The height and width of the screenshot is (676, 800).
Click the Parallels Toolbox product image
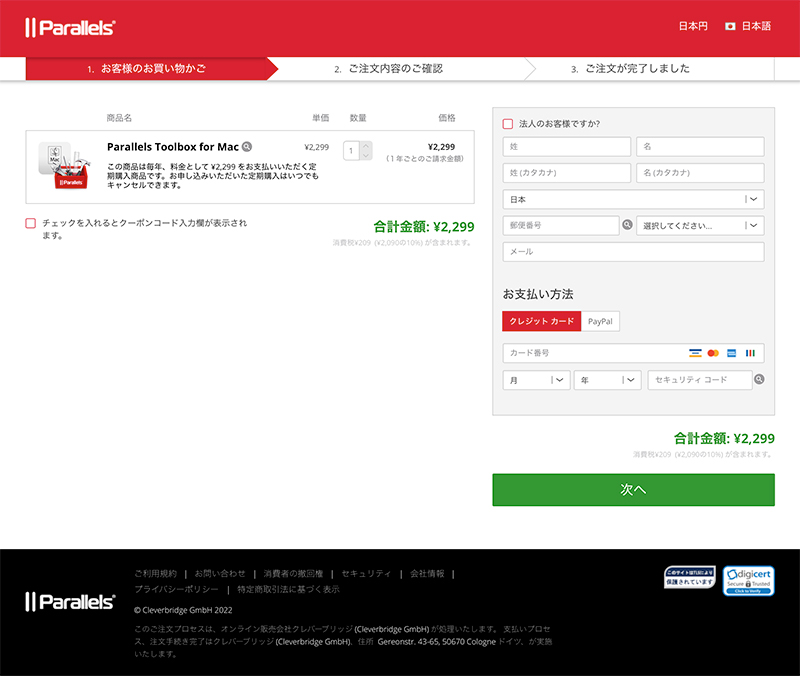(65, 166)
